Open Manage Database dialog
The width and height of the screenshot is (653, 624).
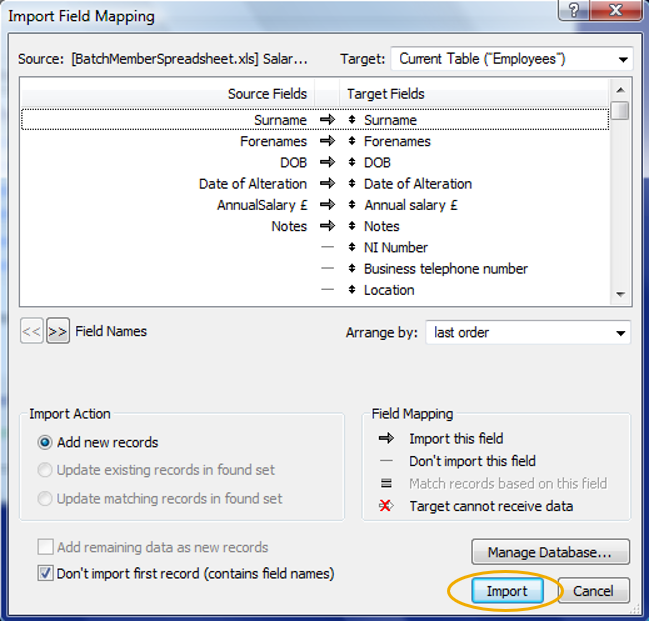click(550, 552)
